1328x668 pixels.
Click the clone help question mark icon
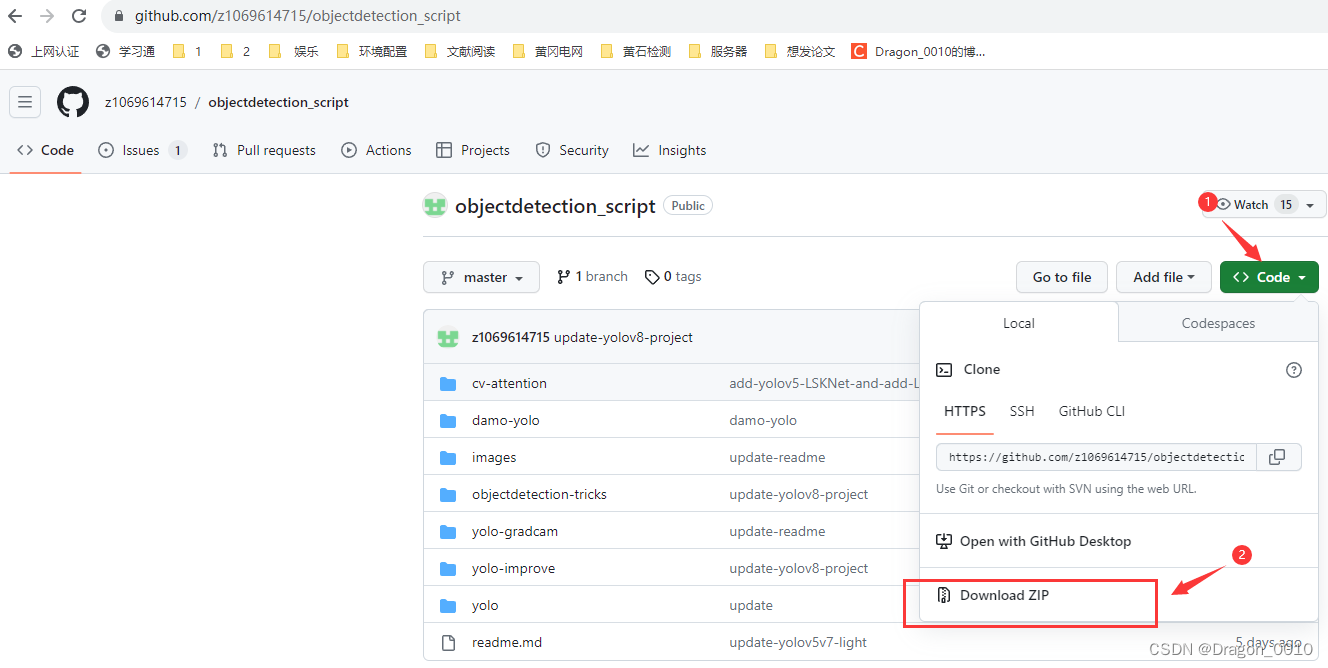pos(1293,370)
